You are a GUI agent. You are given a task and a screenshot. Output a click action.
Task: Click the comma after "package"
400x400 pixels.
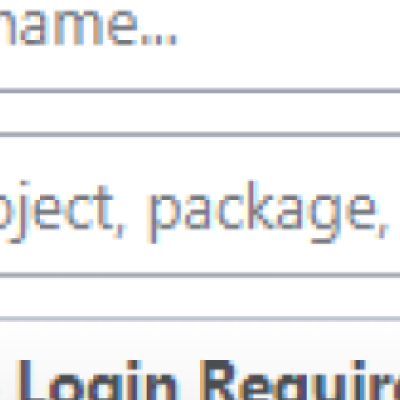[383, 231]
